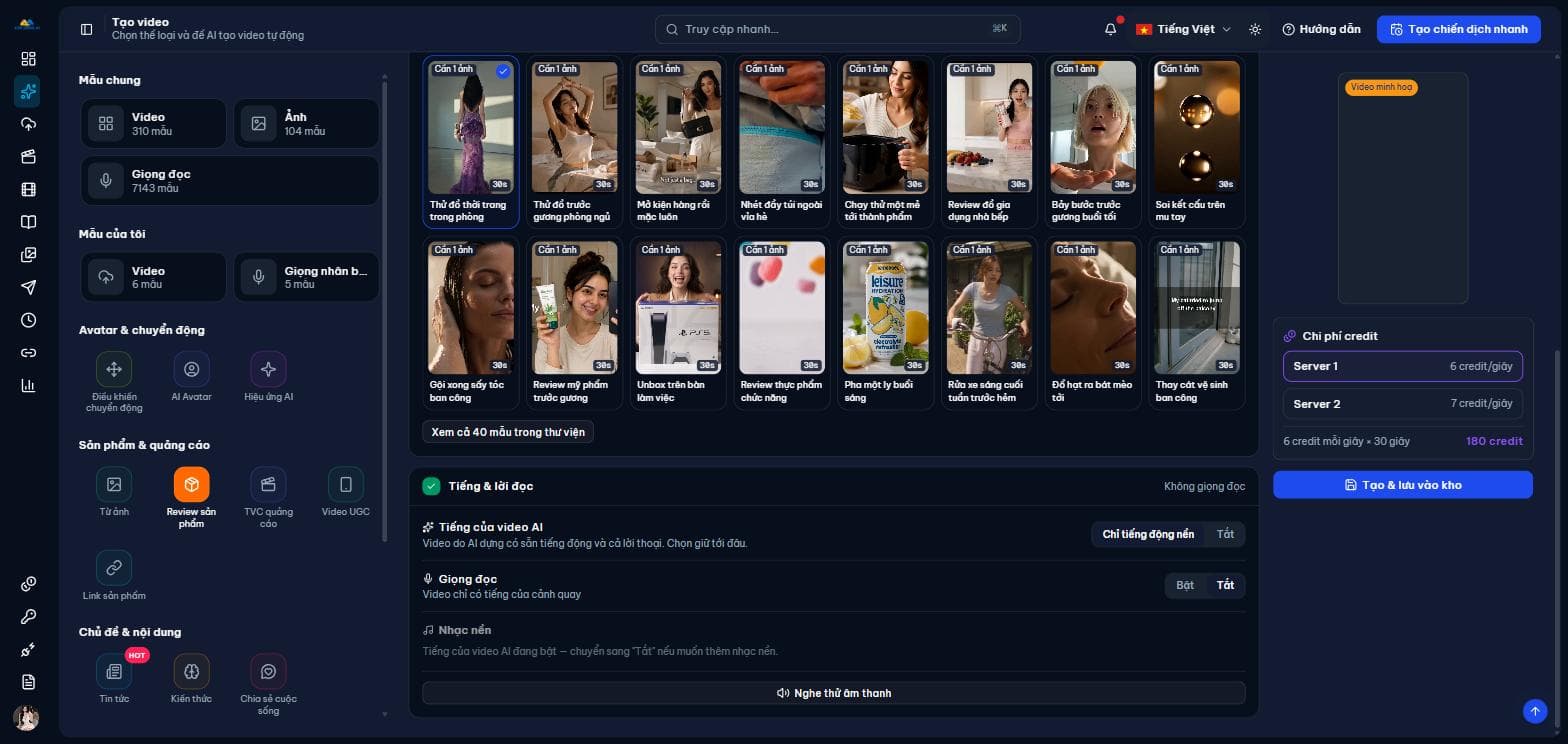Open Chia sẻ cuộc sống topic
This screenshot has width=1568, height=744.
coord(268,685)
